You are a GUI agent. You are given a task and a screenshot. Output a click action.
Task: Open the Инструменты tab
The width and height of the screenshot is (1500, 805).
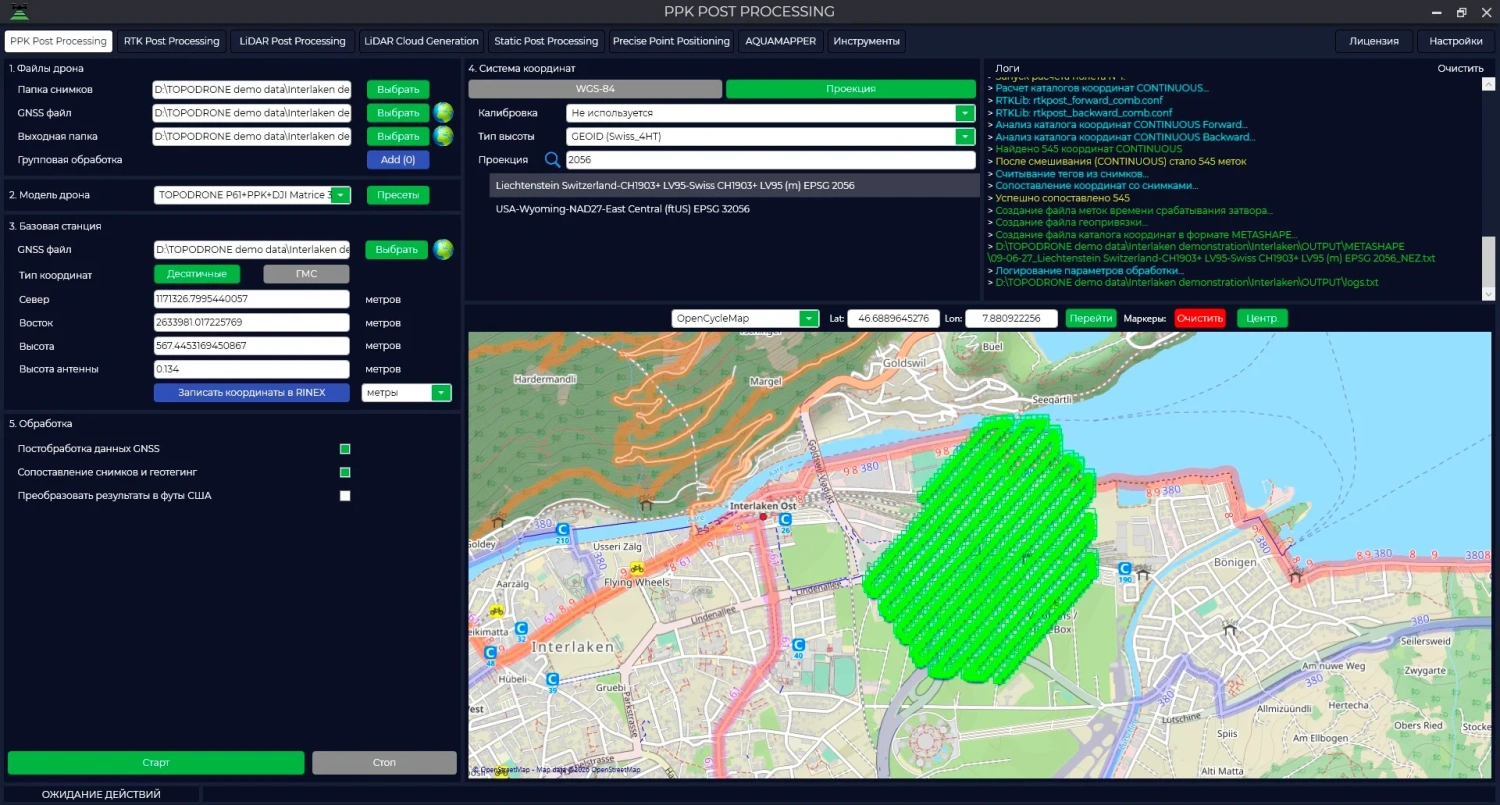(866, 41)
